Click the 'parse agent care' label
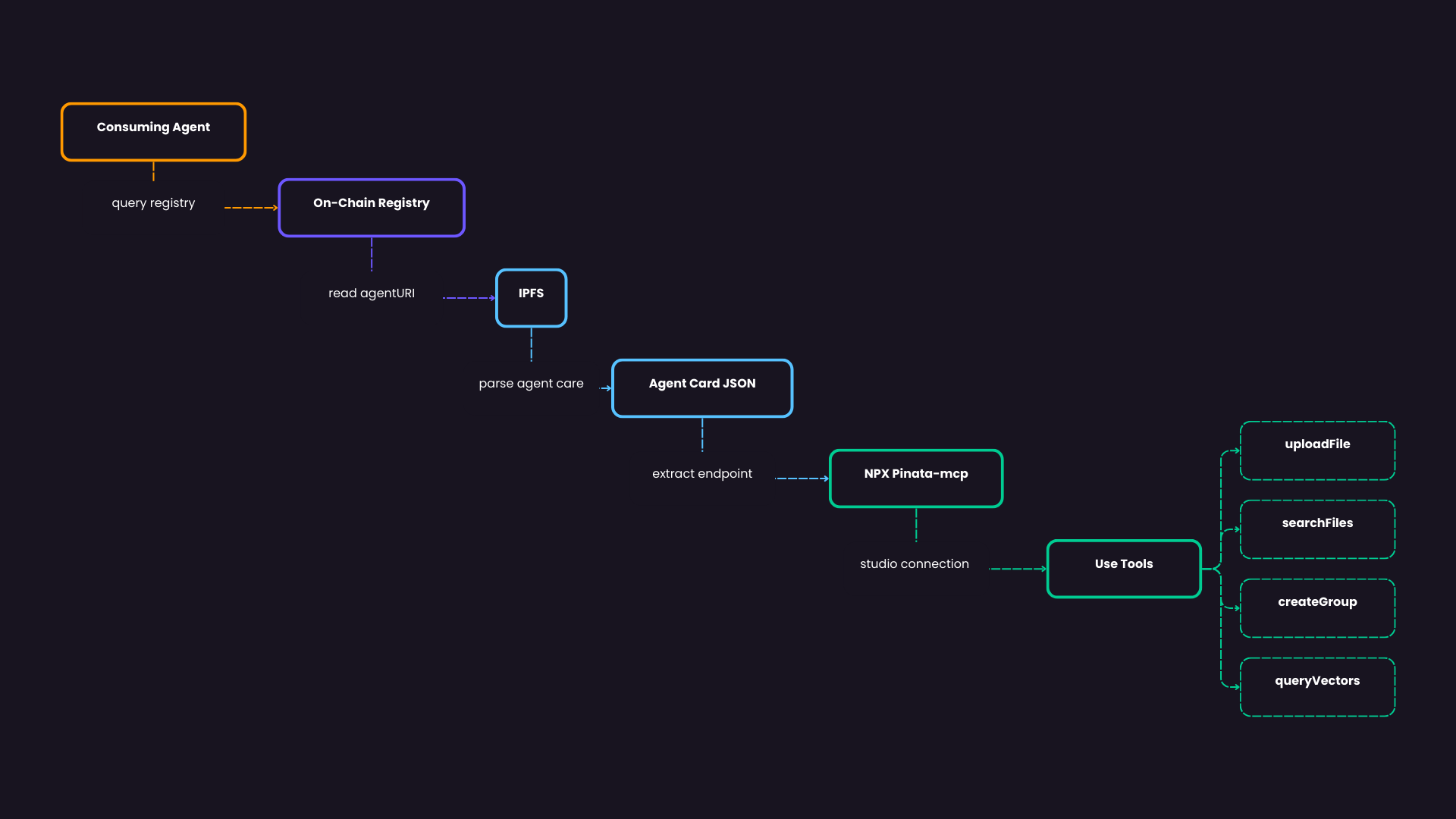Image resolution: width=1456 pixels, height=819 pixels. [x=531, y=383]
